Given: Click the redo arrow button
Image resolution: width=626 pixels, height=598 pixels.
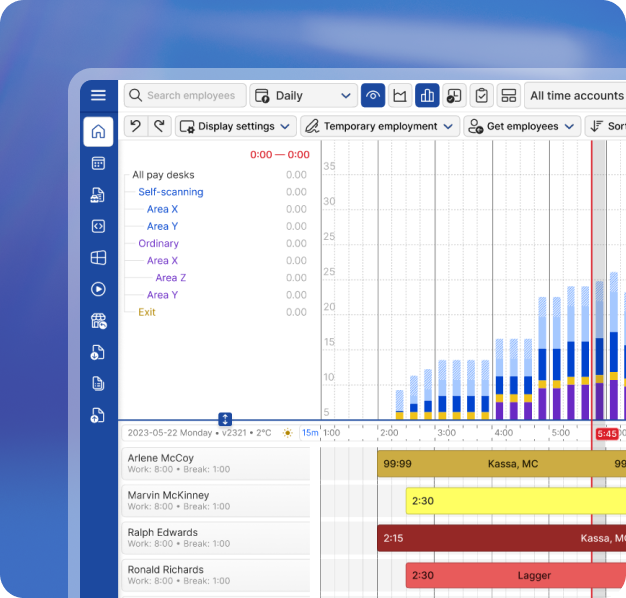Looking at the screenshot, I should coord(159,126).
